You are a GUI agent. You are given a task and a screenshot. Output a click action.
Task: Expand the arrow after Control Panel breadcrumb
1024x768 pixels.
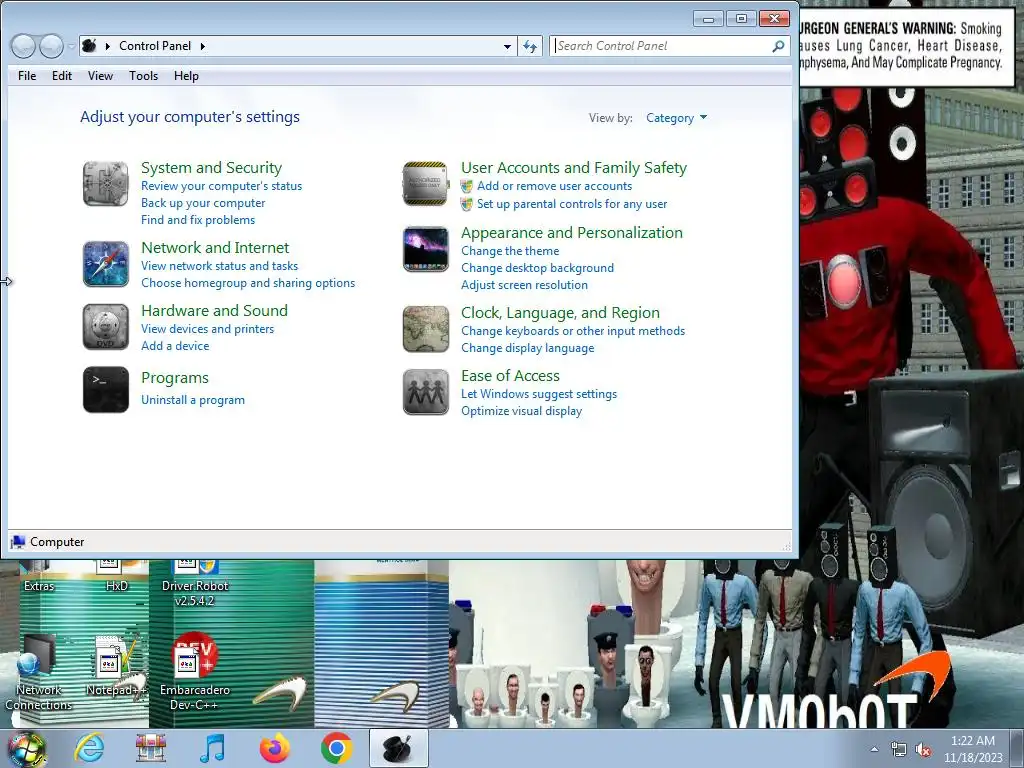click(202, 46)
